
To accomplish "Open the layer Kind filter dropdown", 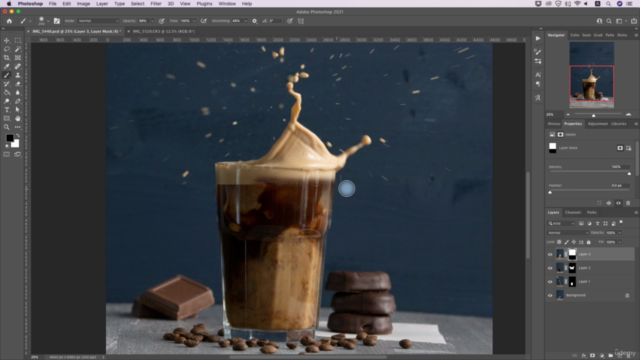I will point(561,223).
